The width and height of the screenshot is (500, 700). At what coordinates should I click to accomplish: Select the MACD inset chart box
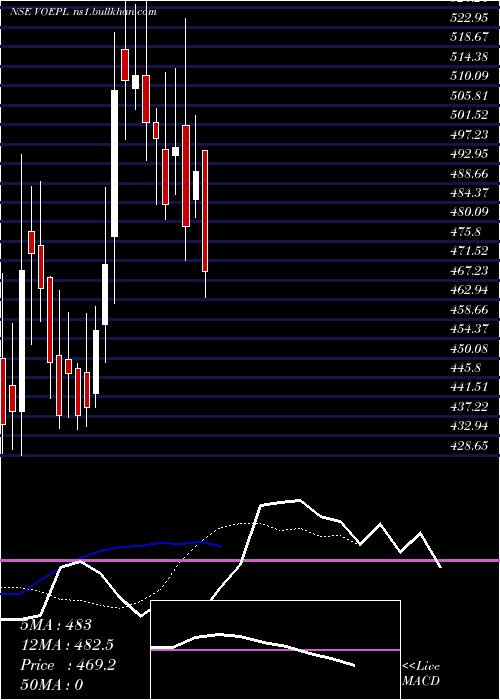click(x=275, y=650)
